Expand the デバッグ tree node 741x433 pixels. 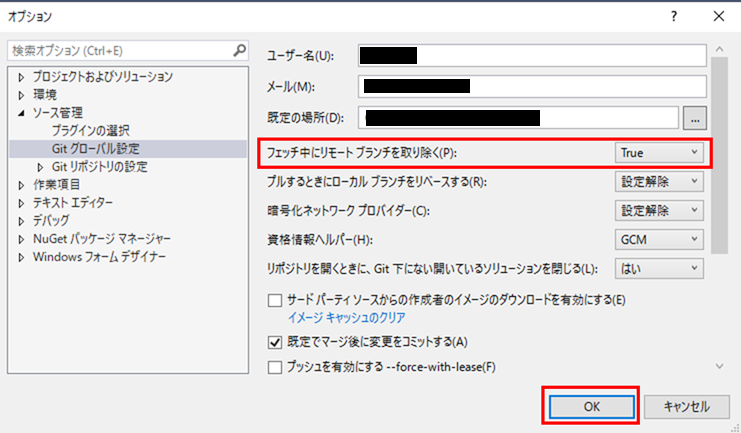(x=21, y=221)
